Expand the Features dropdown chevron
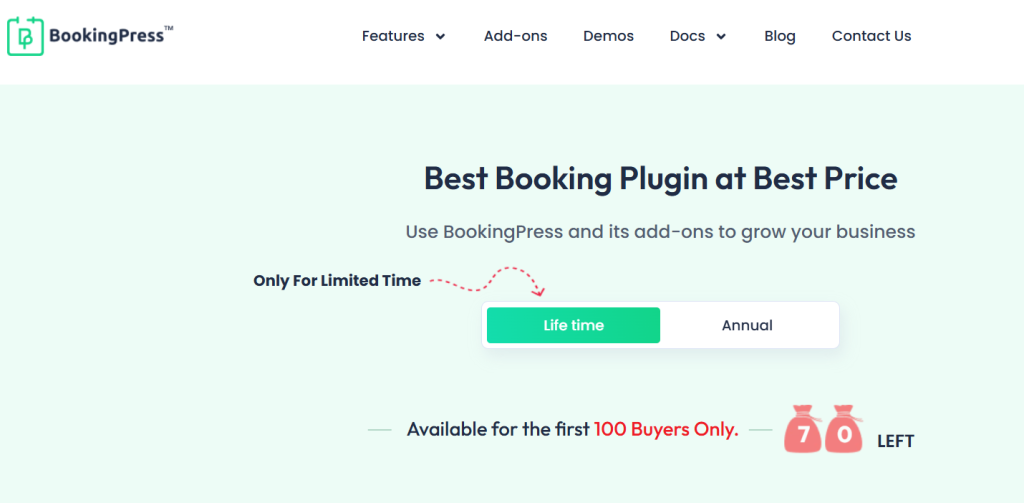Viewport: 1024px width, 503px height. pos(441,37)
